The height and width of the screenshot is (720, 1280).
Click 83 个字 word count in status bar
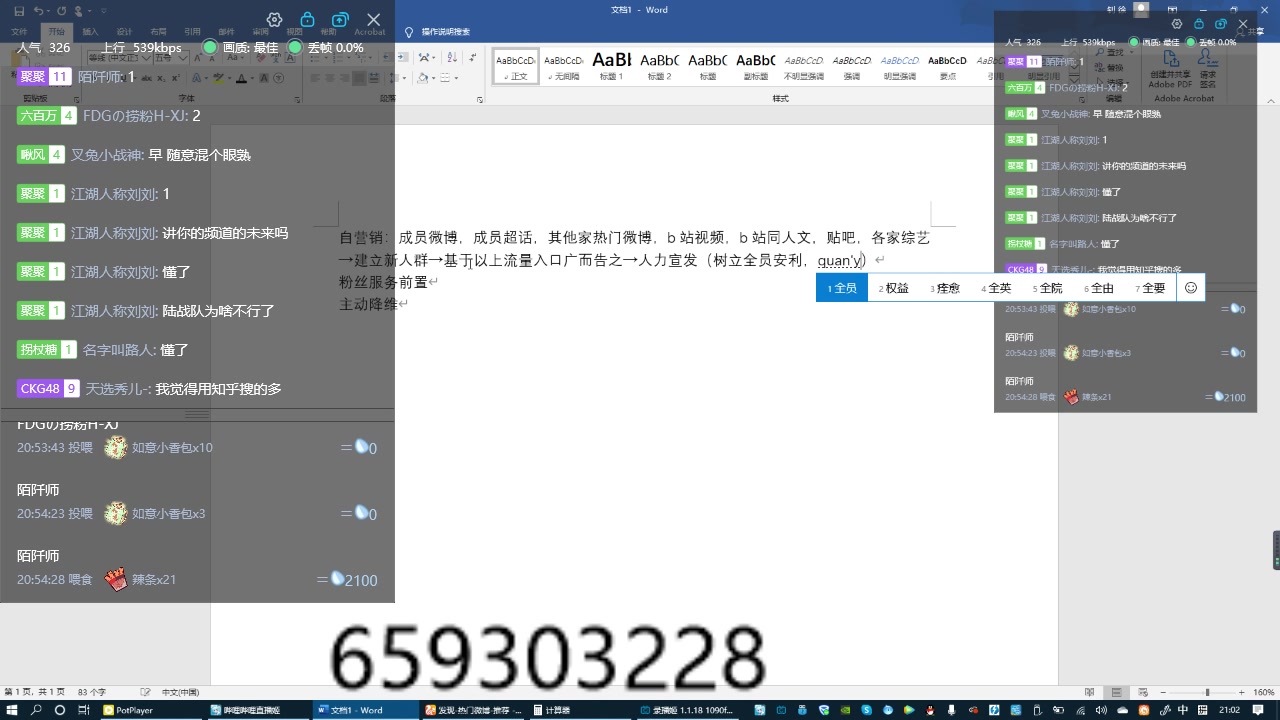tap(92, 692)
